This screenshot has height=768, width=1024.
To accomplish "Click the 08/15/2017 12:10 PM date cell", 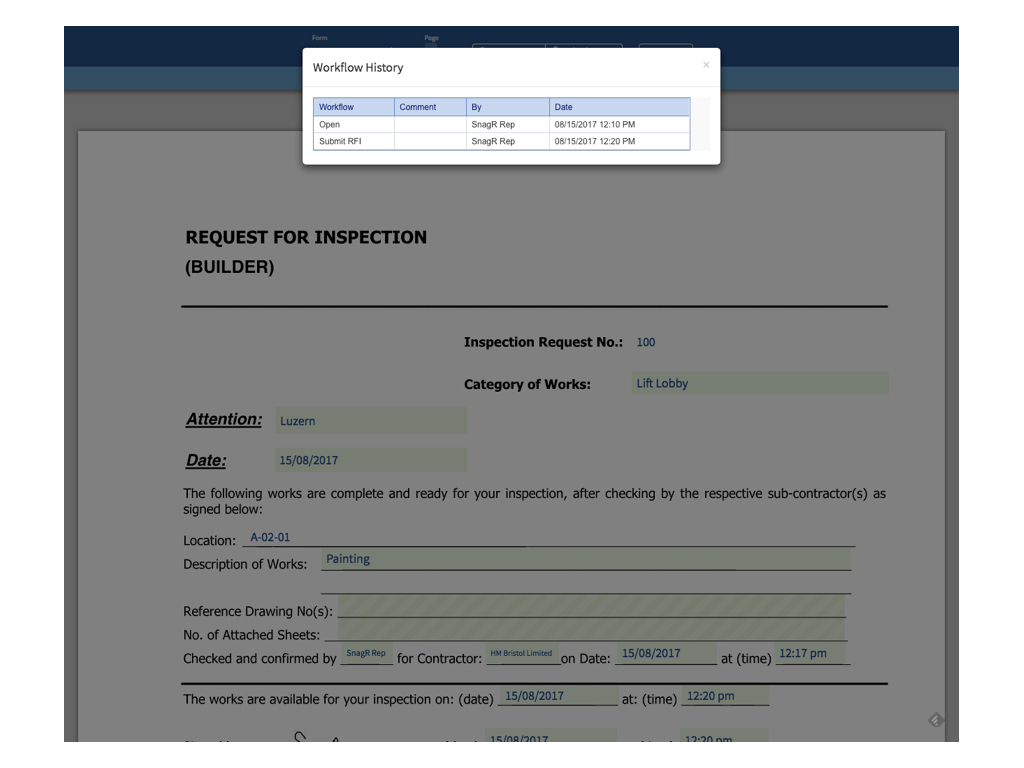I will (620, 124).
